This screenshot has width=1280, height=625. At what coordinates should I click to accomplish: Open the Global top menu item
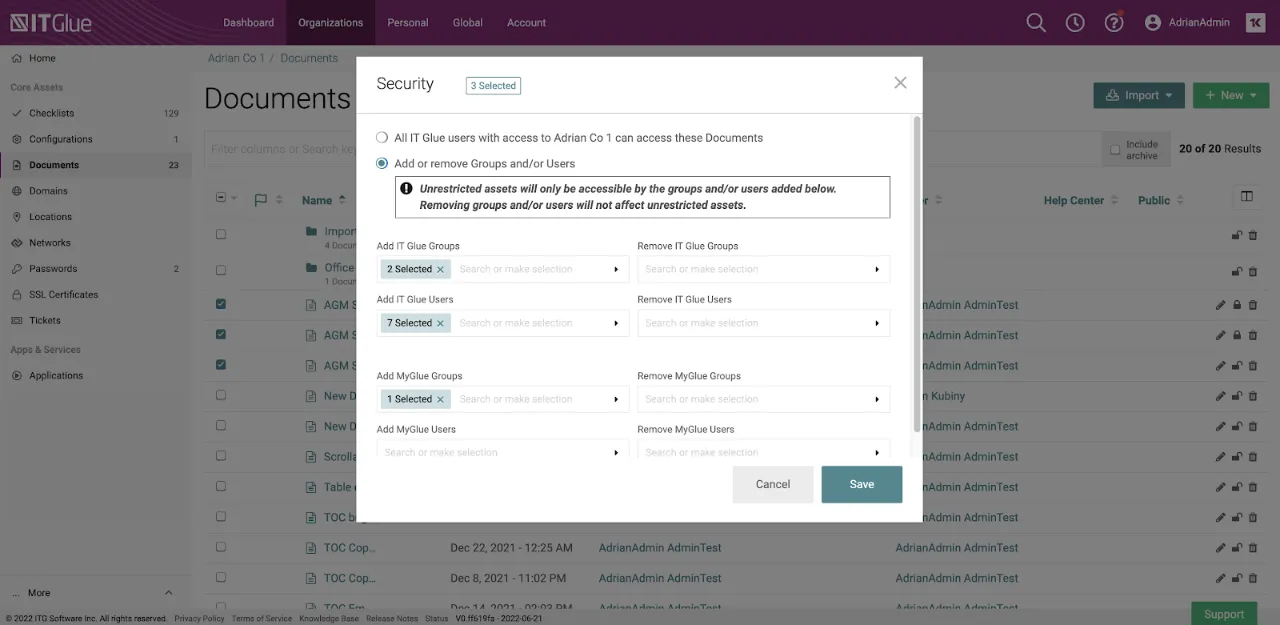point(467,23)
